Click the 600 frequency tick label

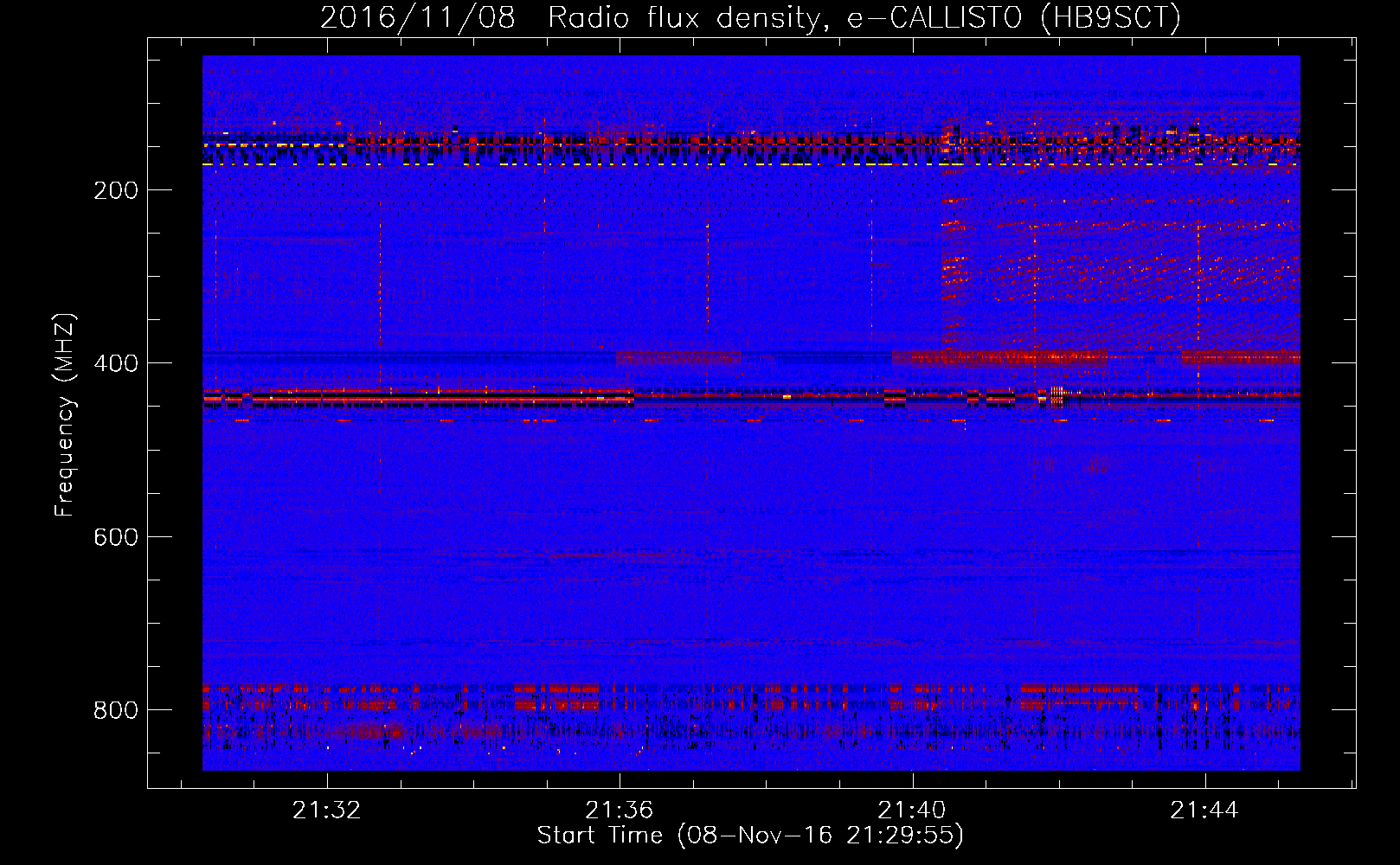pyautogui.click(x=116, y=537)
